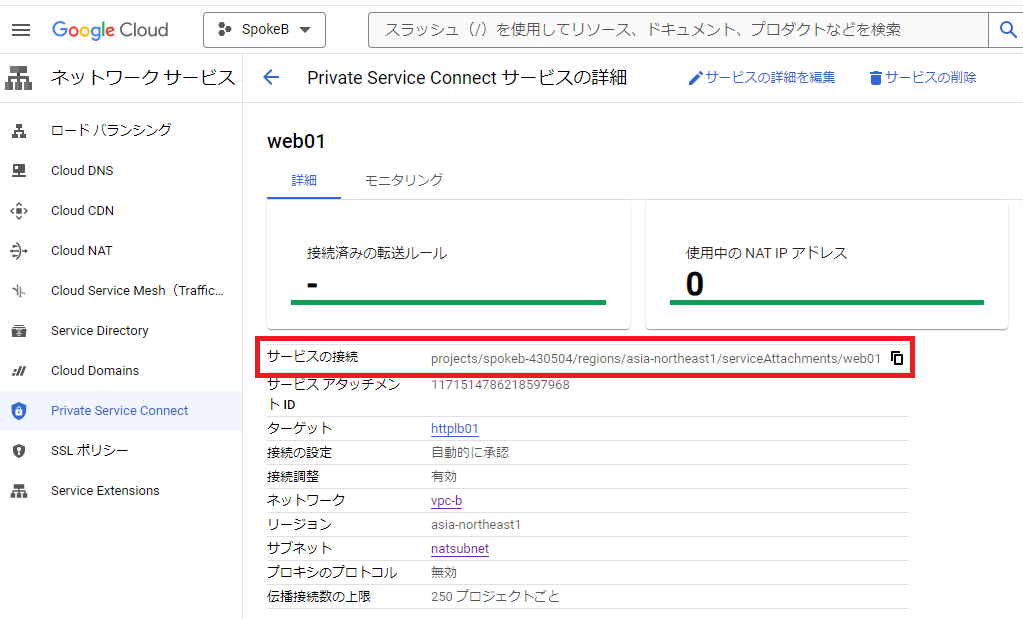1023x619 pixels.
Task: Click the edit service details button
Action: 762,78
